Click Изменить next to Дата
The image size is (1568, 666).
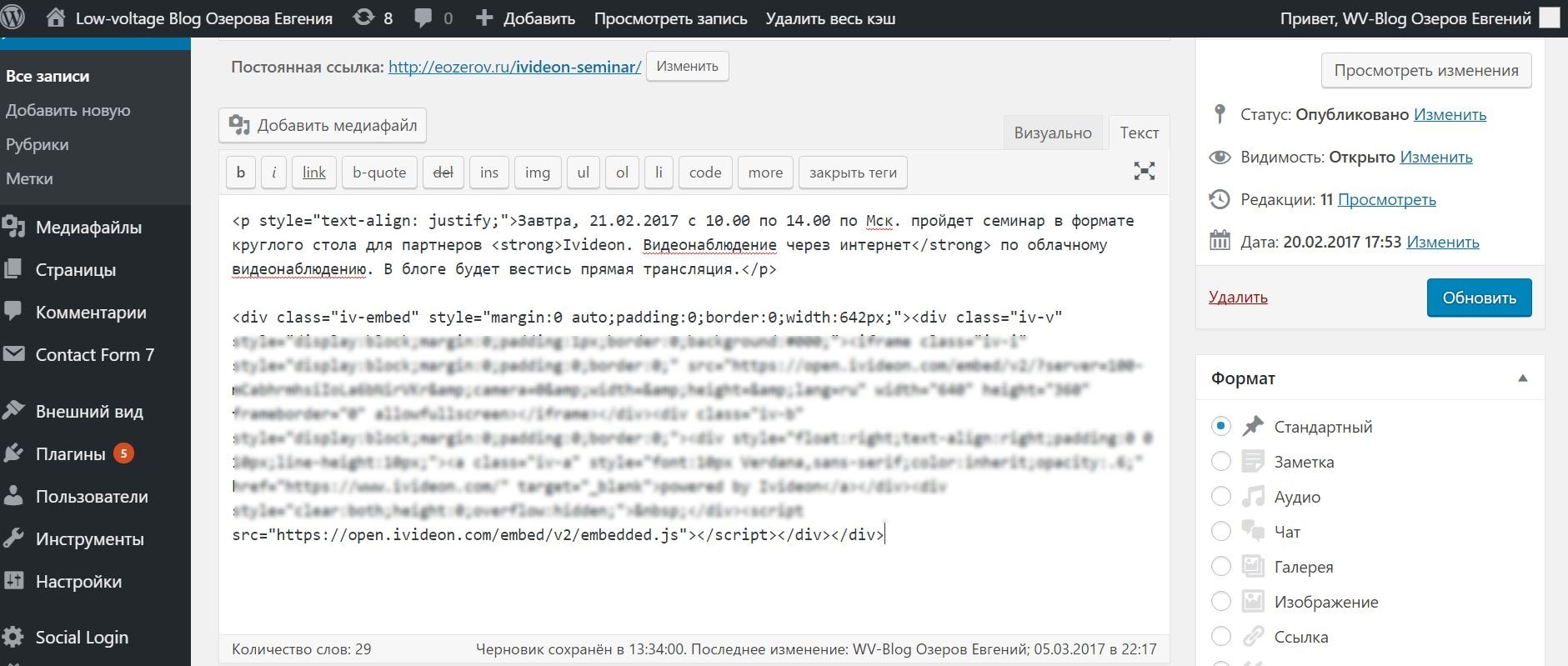[x=1443, y=242]
